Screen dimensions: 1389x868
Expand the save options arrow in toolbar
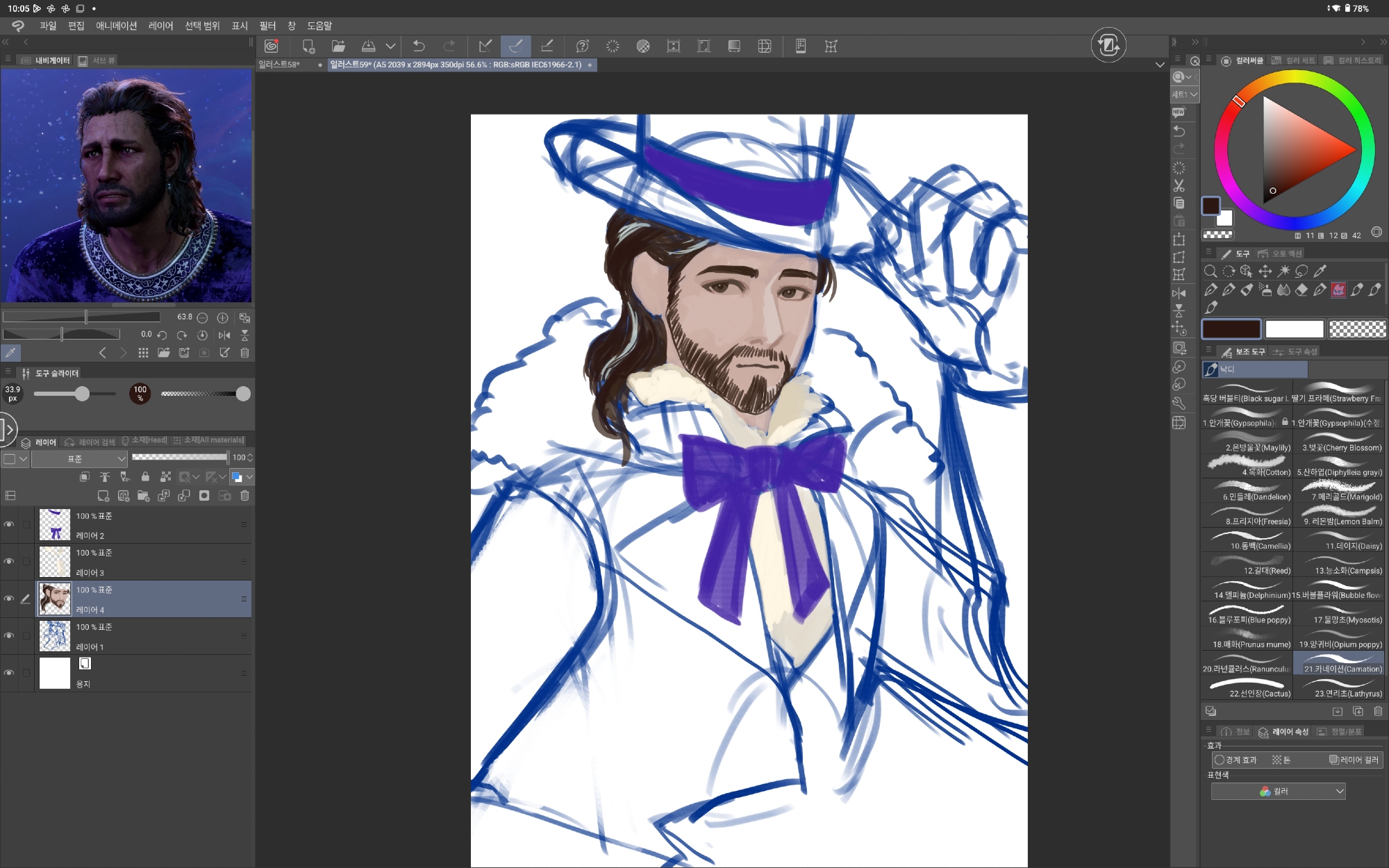[x=391, y=46]
